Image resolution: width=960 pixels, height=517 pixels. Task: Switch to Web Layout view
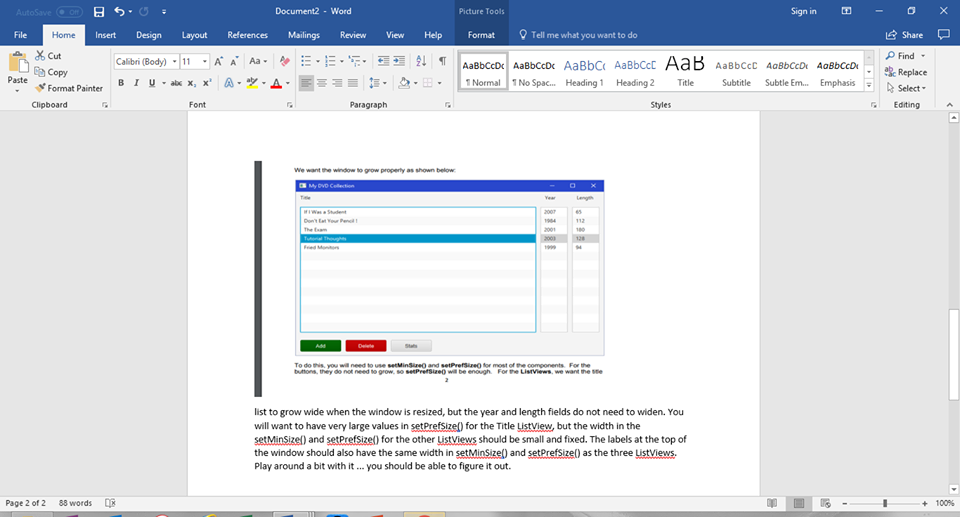click(825, 503)
